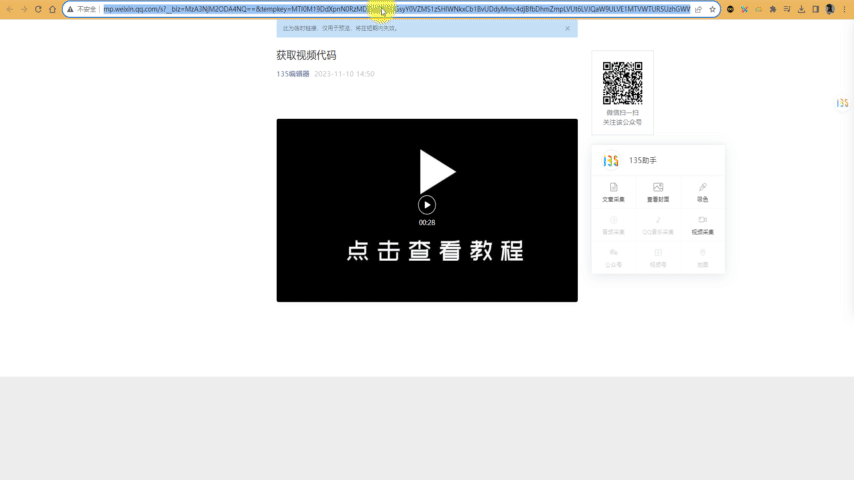Open the 135 editor extension icon
854x480 pixels.
[759, 9]
